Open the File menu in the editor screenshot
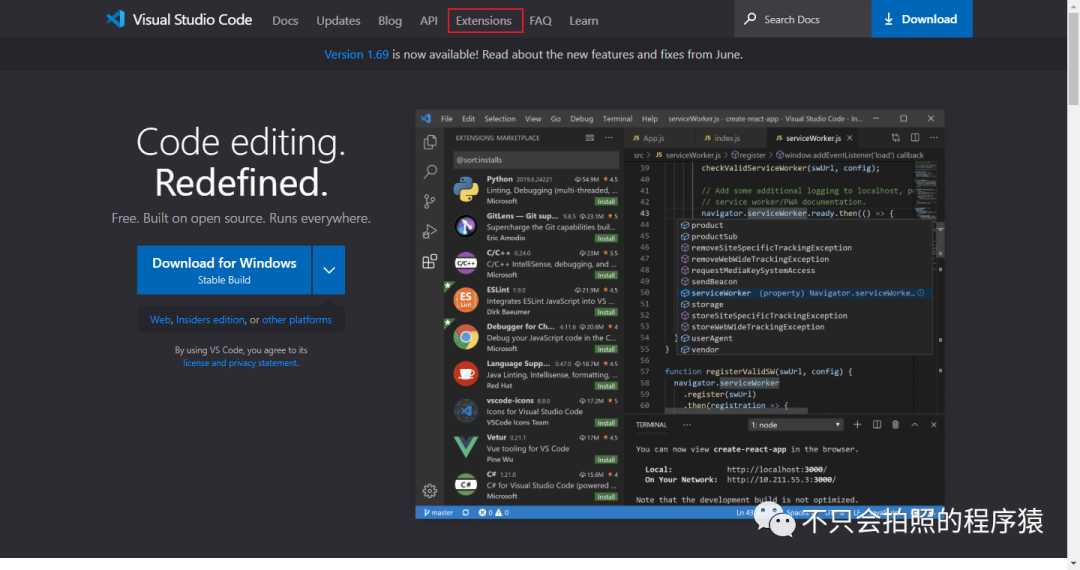Viewport: 1080px width, 570px height. (446, 119)
